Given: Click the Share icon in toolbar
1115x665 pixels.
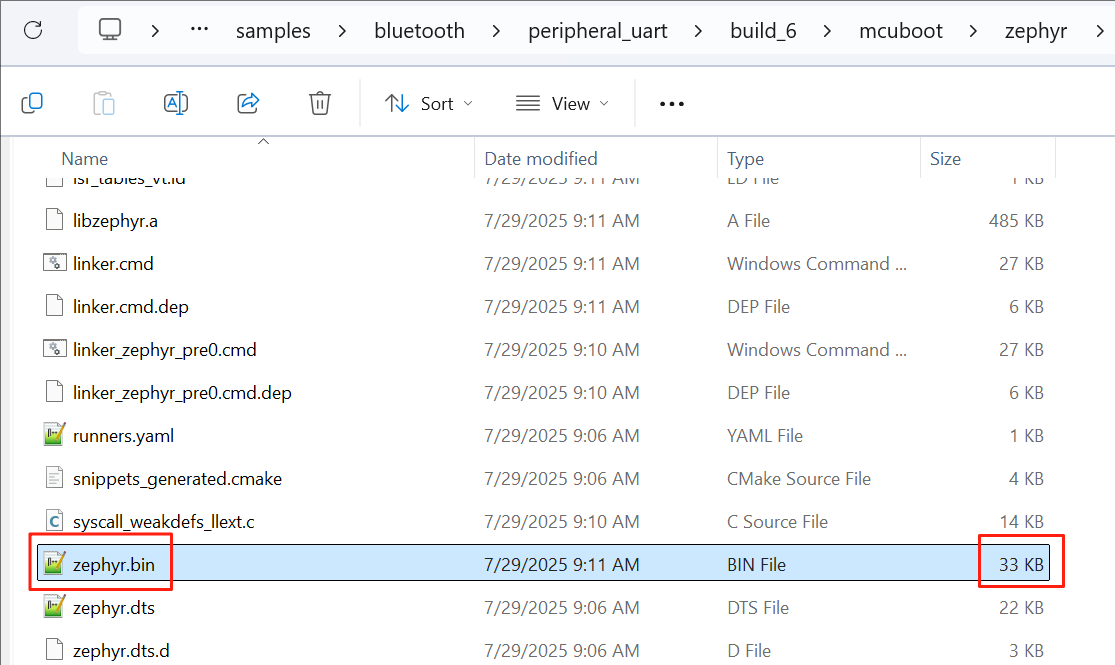Looking at the screenshot, I should pyautogui.click(x=247, y=104).
